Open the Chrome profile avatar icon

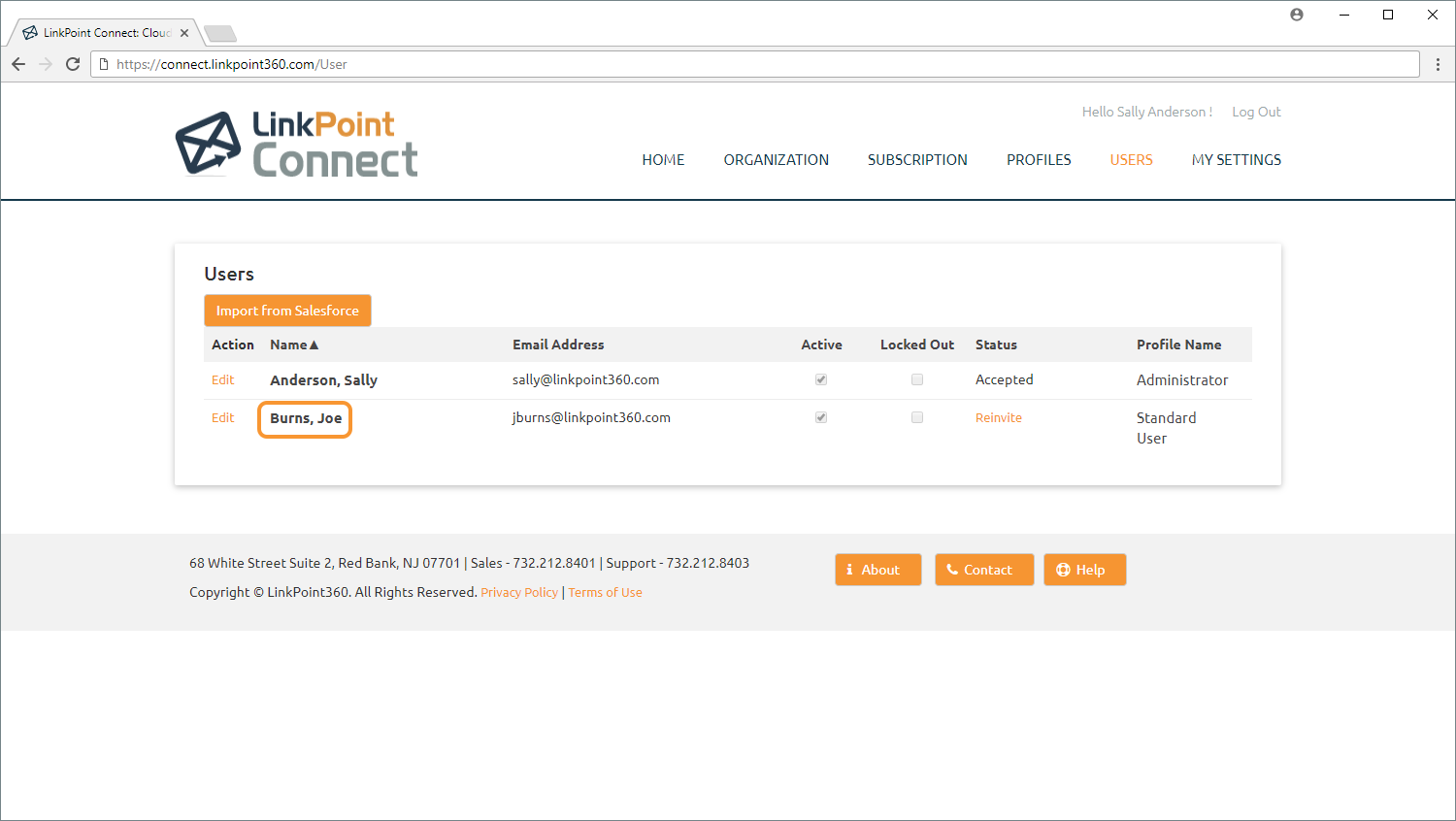pos(1297,15)
